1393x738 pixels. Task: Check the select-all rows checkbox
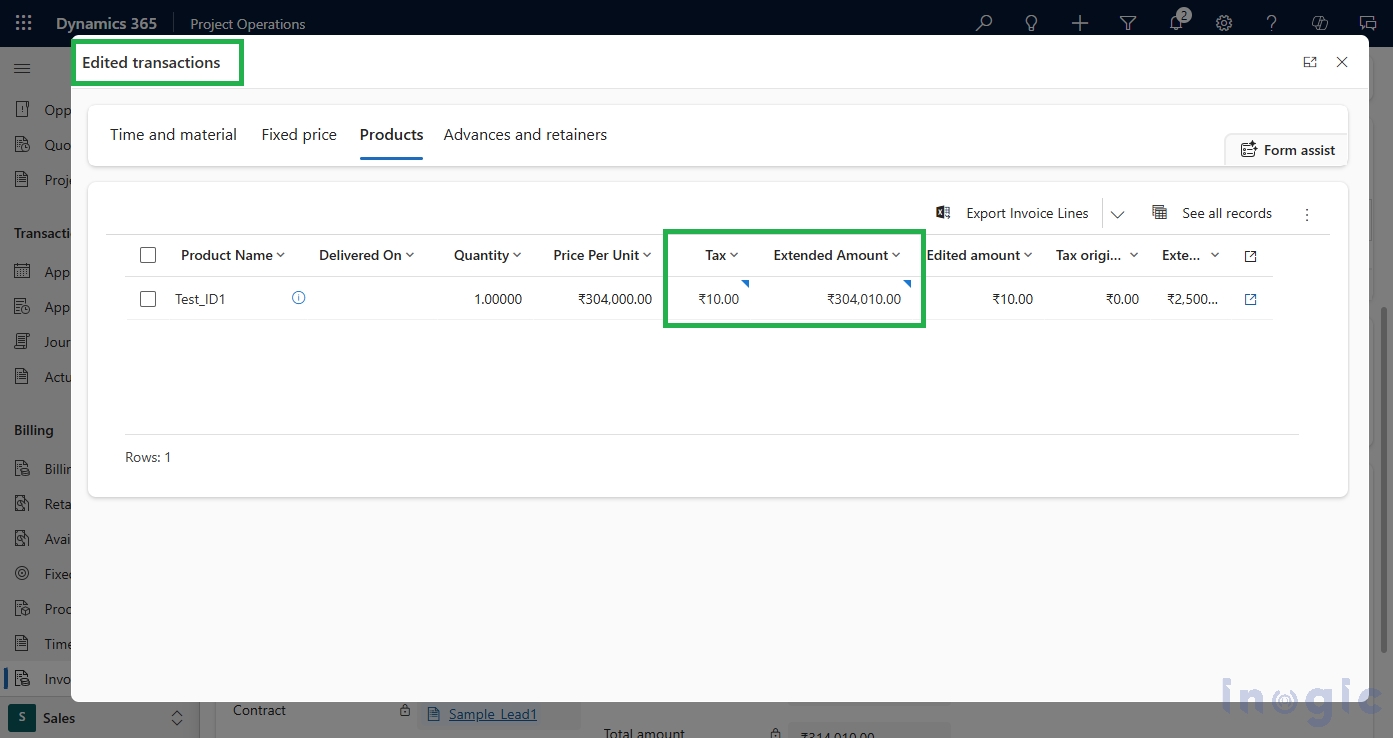coord(147,254)
